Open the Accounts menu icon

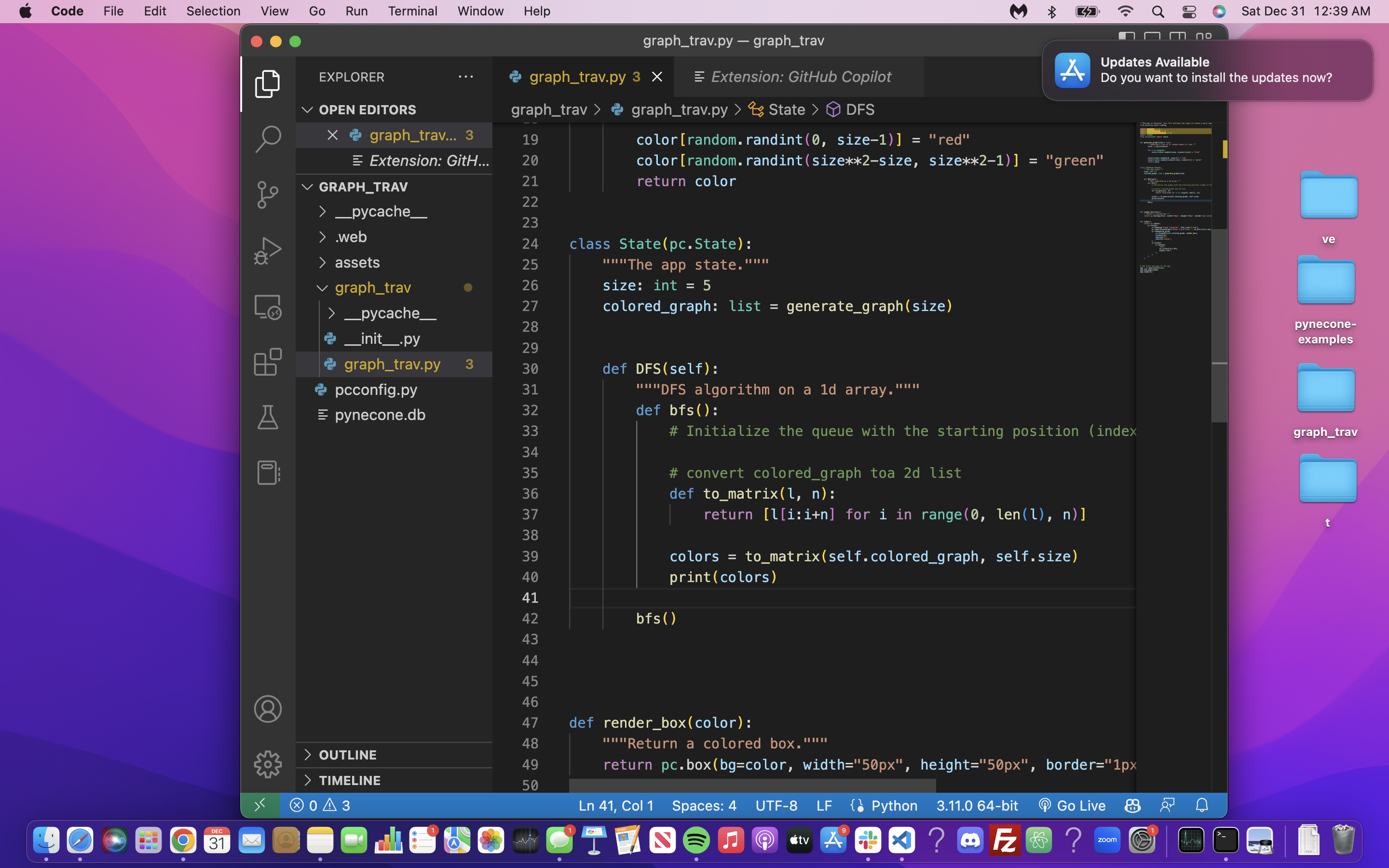(268, 709)
